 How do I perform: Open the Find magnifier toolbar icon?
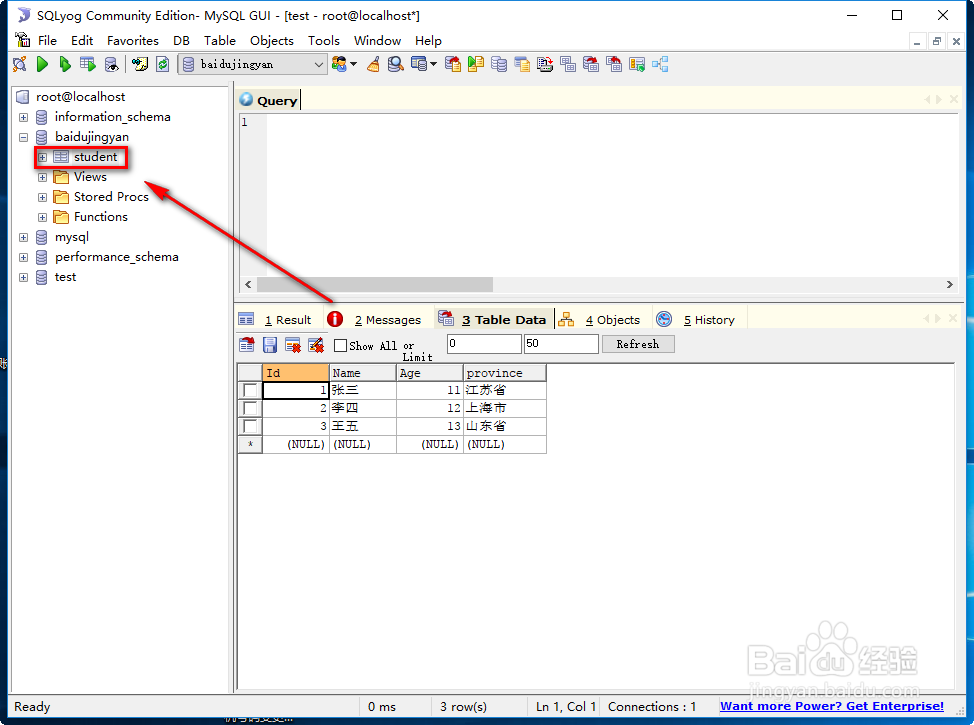tap(396, 64)
